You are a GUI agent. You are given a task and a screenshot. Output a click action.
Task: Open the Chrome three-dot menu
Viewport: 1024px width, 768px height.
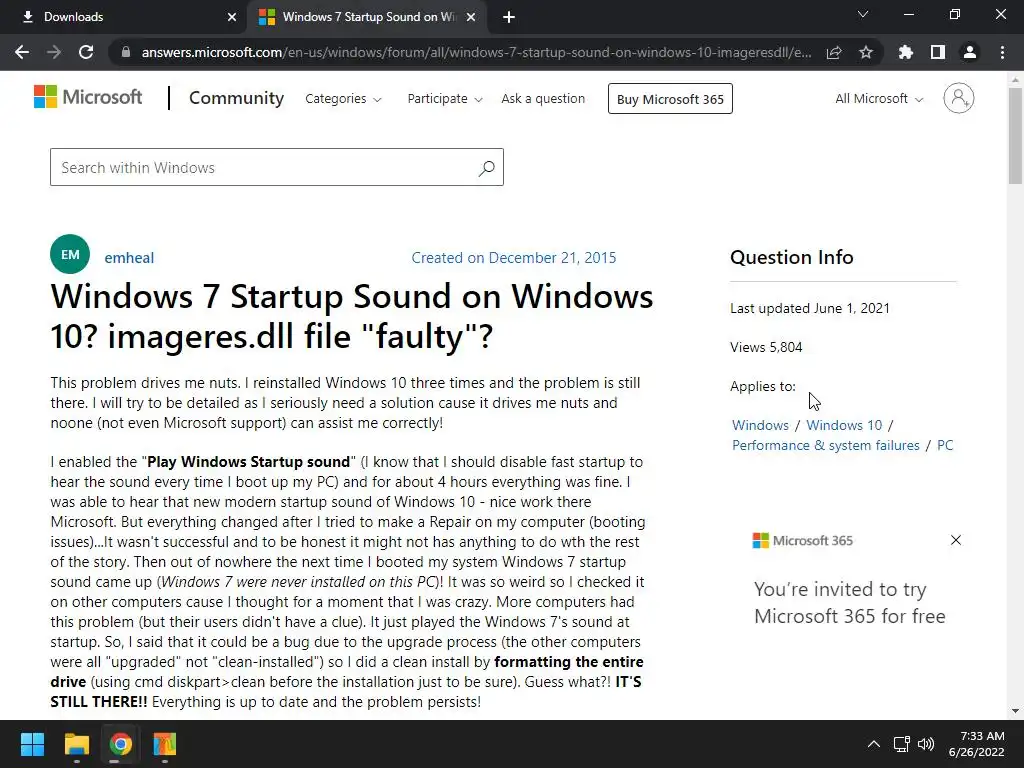pyautogui.click(x=1002, y=52)
